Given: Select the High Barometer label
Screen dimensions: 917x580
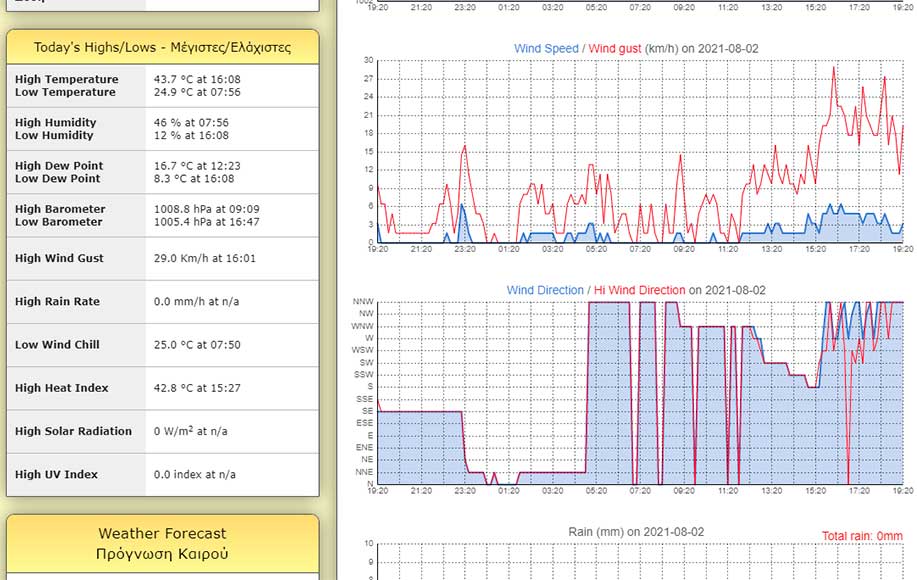Looking at the screenshot, I should pyautogui.click(x=60, y=209).
